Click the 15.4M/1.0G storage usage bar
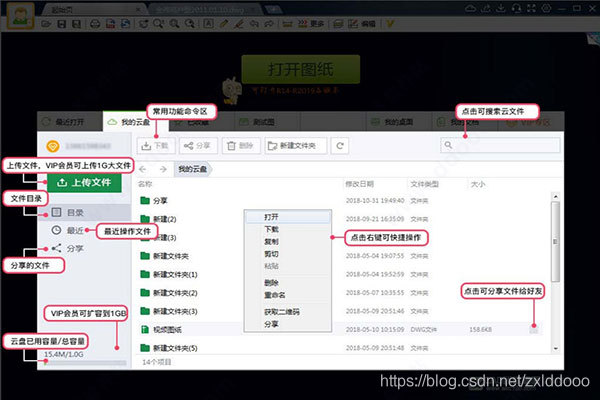 (85, 362)
